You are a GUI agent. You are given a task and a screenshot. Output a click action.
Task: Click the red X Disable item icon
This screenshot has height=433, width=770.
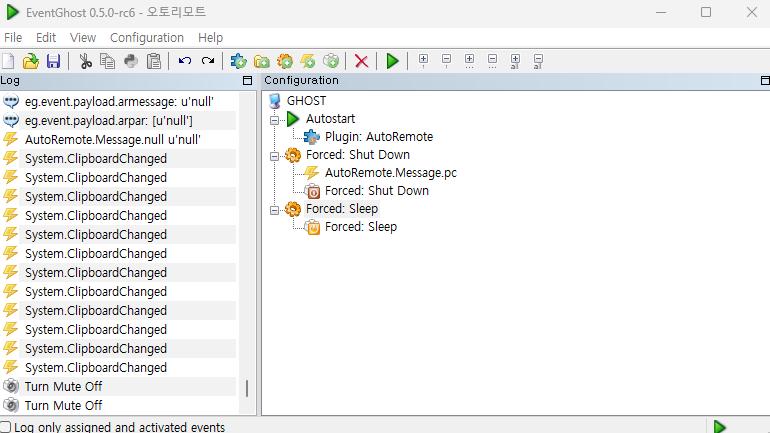pos(361,61)
